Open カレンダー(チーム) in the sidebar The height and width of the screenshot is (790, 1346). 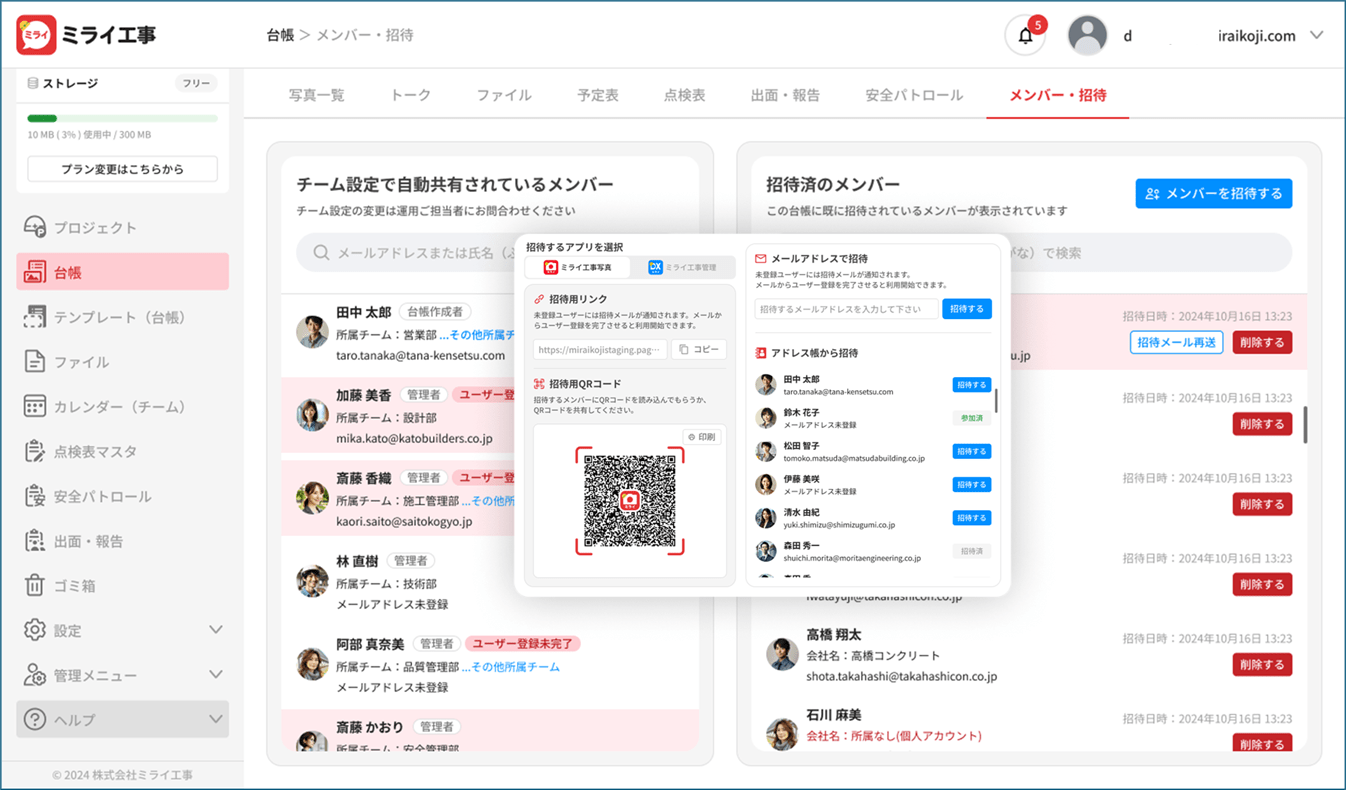point(122,407)
